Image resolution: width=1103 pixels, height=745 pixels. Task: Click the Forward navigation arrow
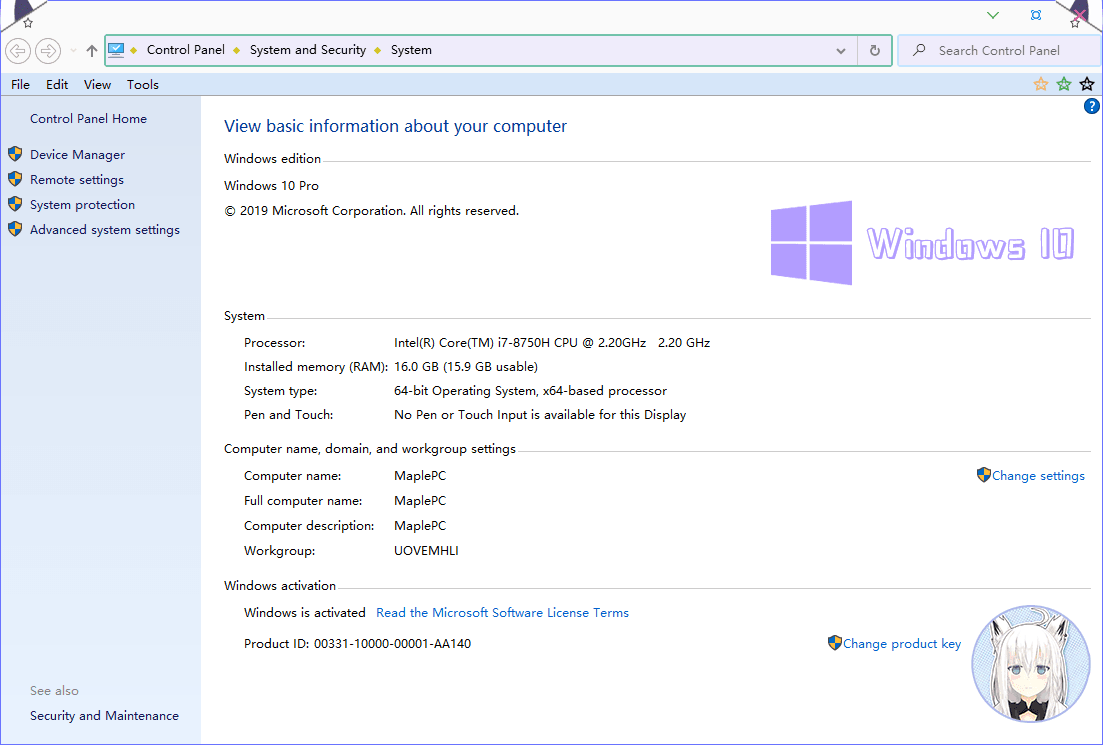coord(48,51)
